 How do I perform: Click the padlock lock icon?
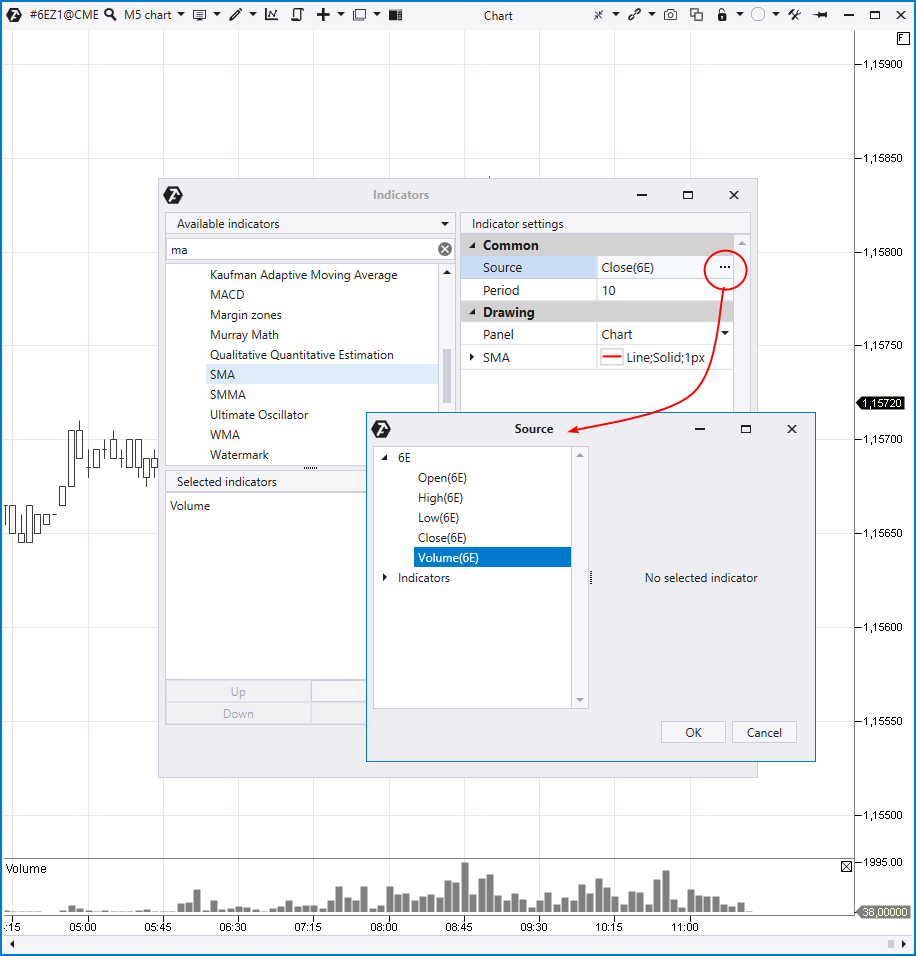[x=721, y=15]
